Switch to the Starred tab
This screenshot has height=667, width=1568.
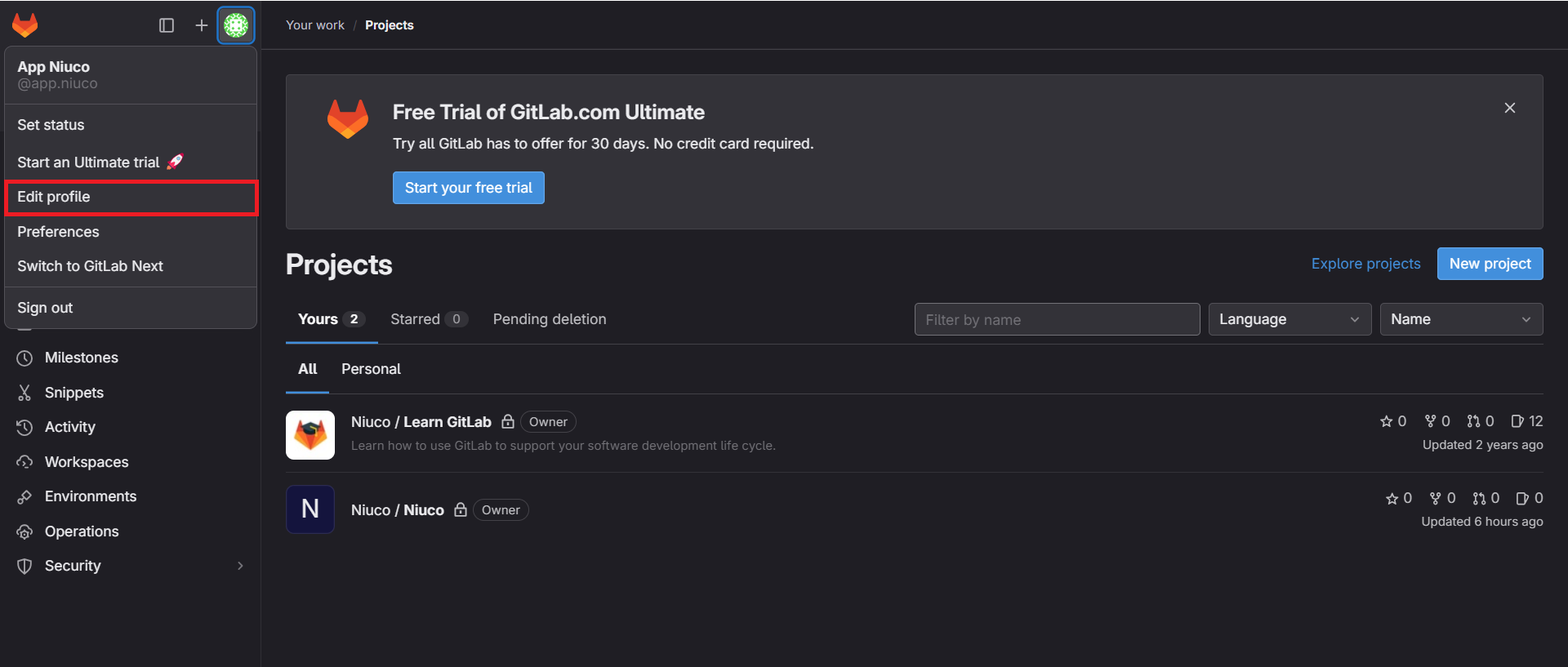click(x=429, y=319)
